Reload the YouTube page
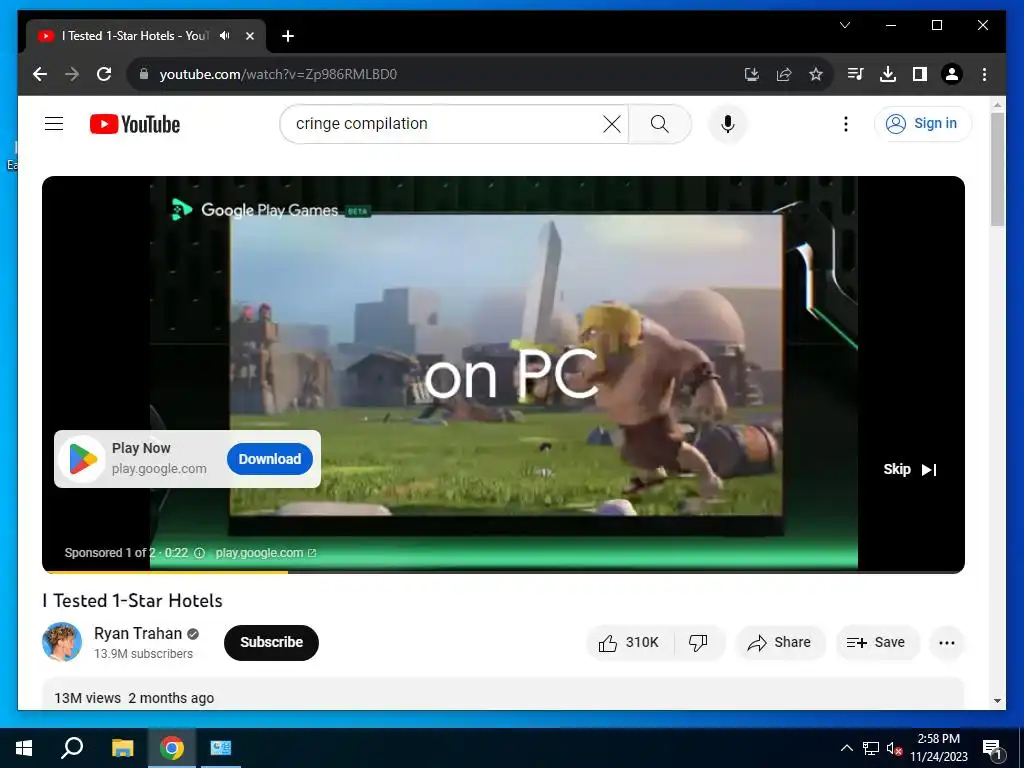Screen dimensions: 1024x768 coord(104,74)
